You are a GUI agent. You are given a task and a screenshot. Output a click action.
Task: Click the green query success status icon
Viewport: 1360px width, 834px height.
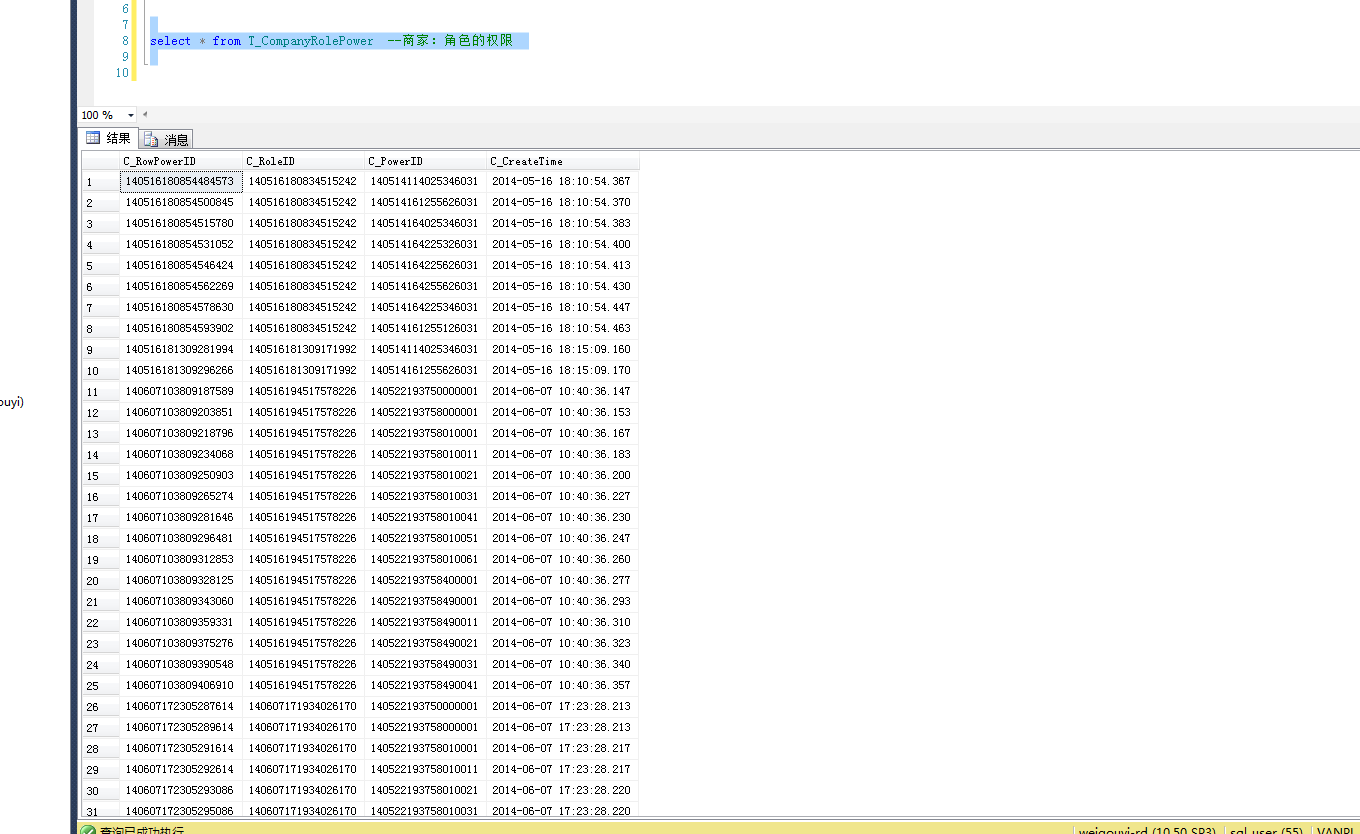[88, 830]
